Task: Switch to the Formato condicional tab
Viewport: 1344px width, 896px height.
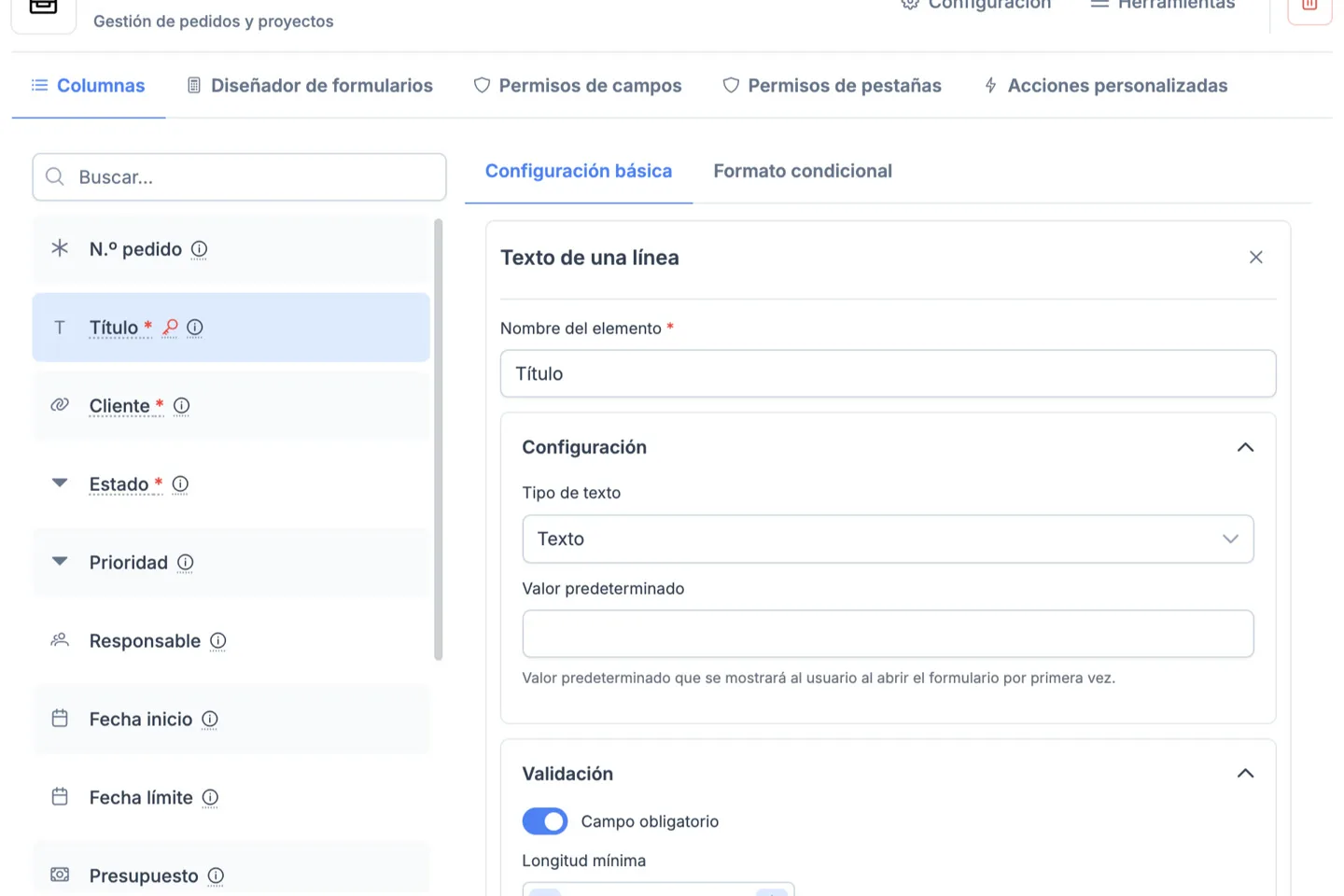Action: coord(803,171)
